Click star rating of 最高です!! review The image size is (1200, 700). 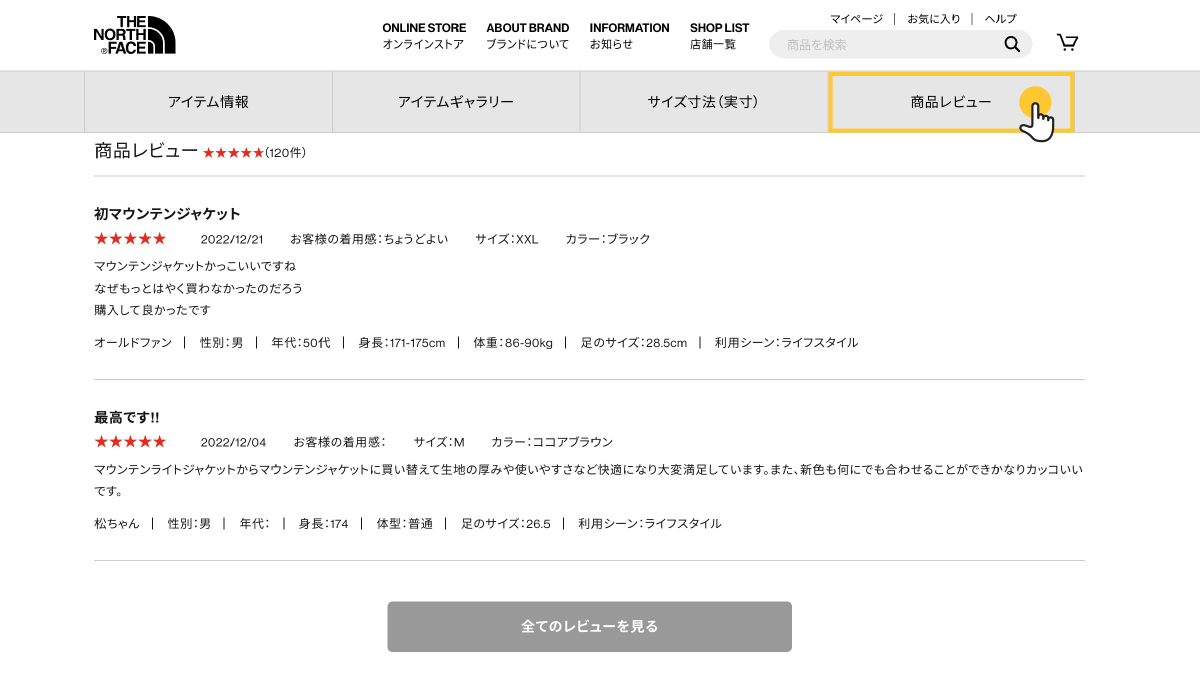[130, 441]
